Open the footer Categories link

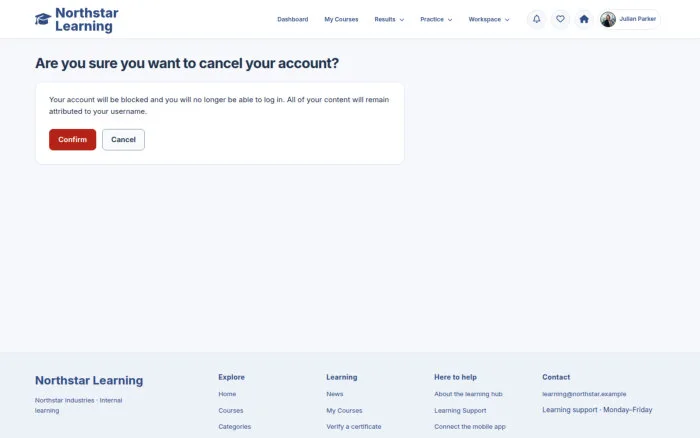point(235,426)
